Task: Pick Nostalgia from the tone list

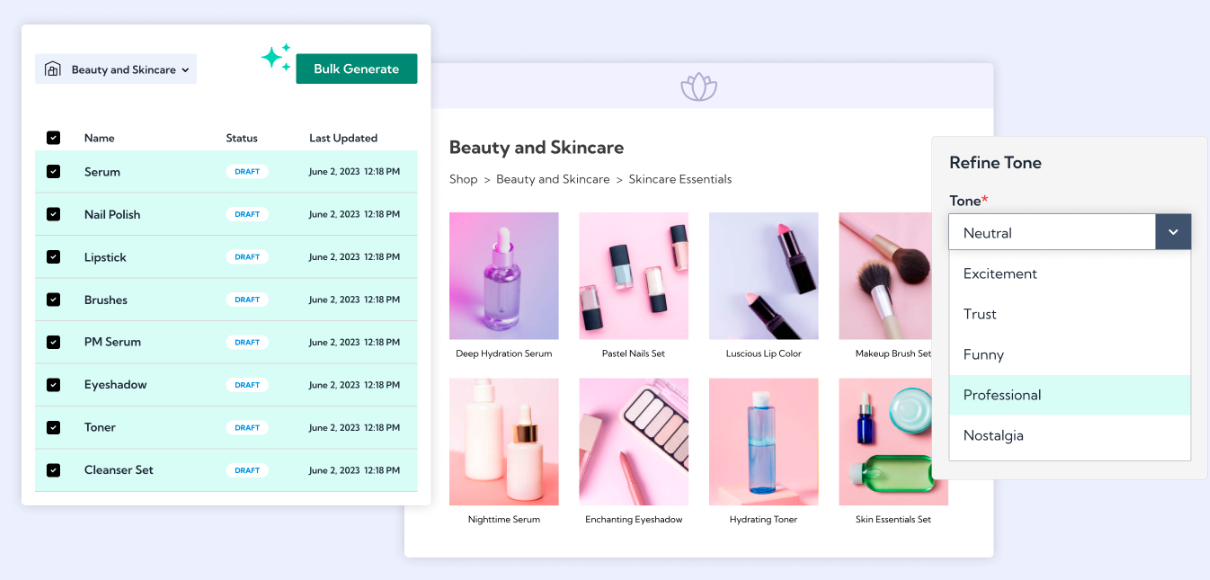Action: click(1069, 435)
